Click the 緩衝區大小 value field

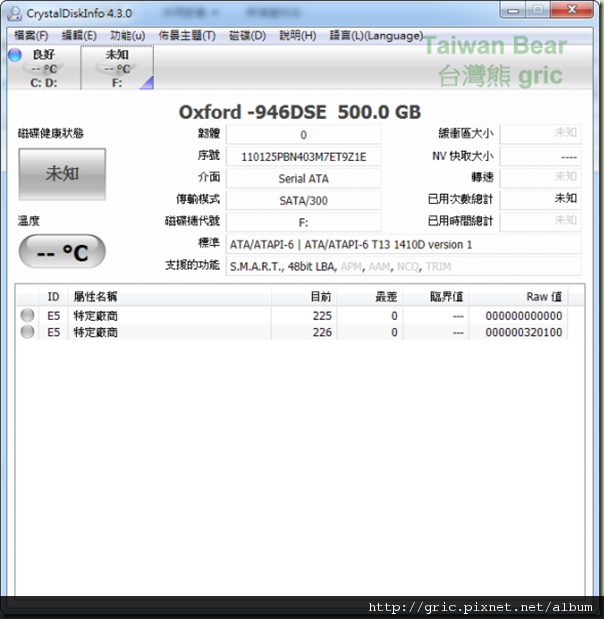(540, 134)
